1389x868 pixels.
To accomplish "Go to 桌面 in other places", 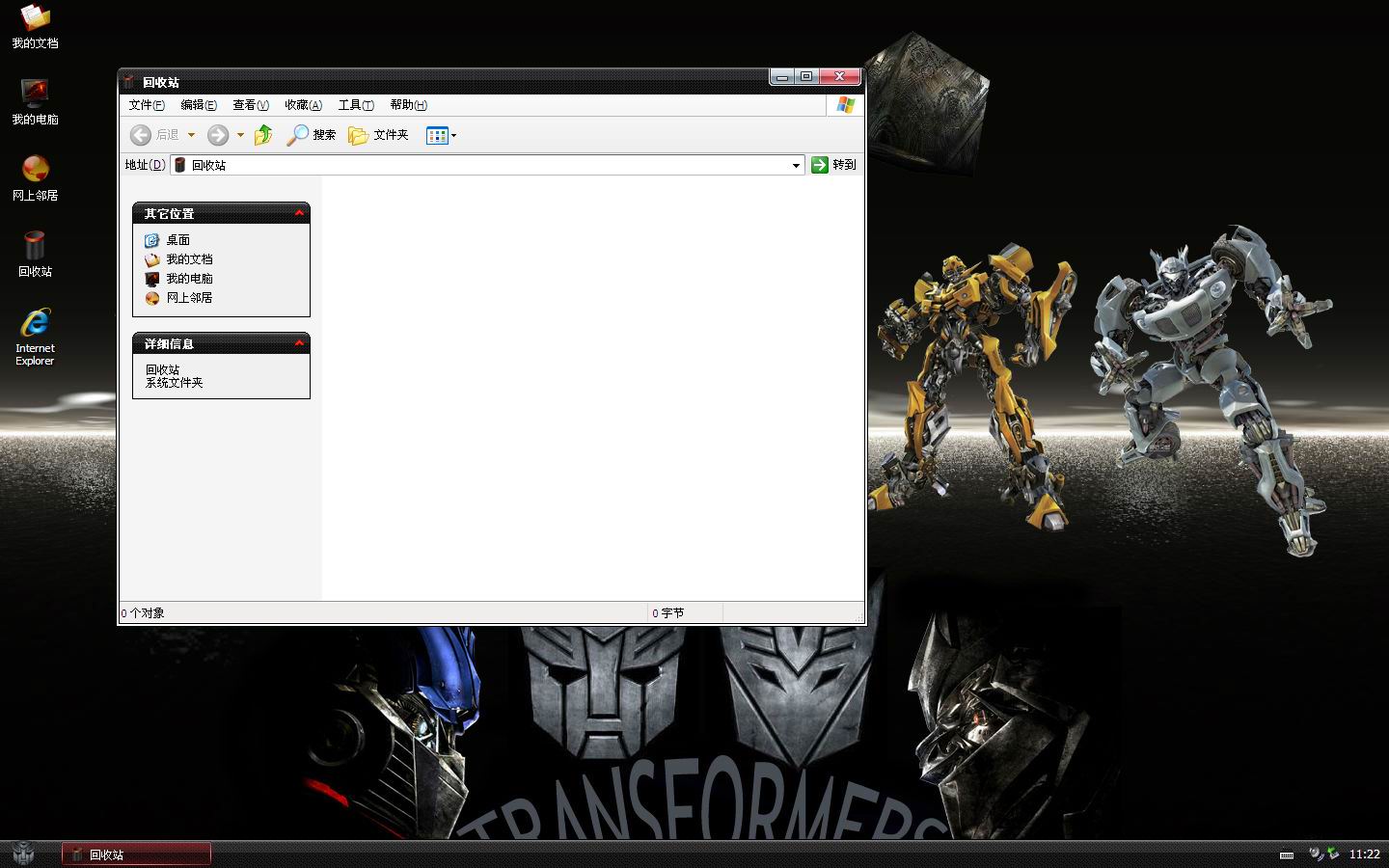I will 168,240.
